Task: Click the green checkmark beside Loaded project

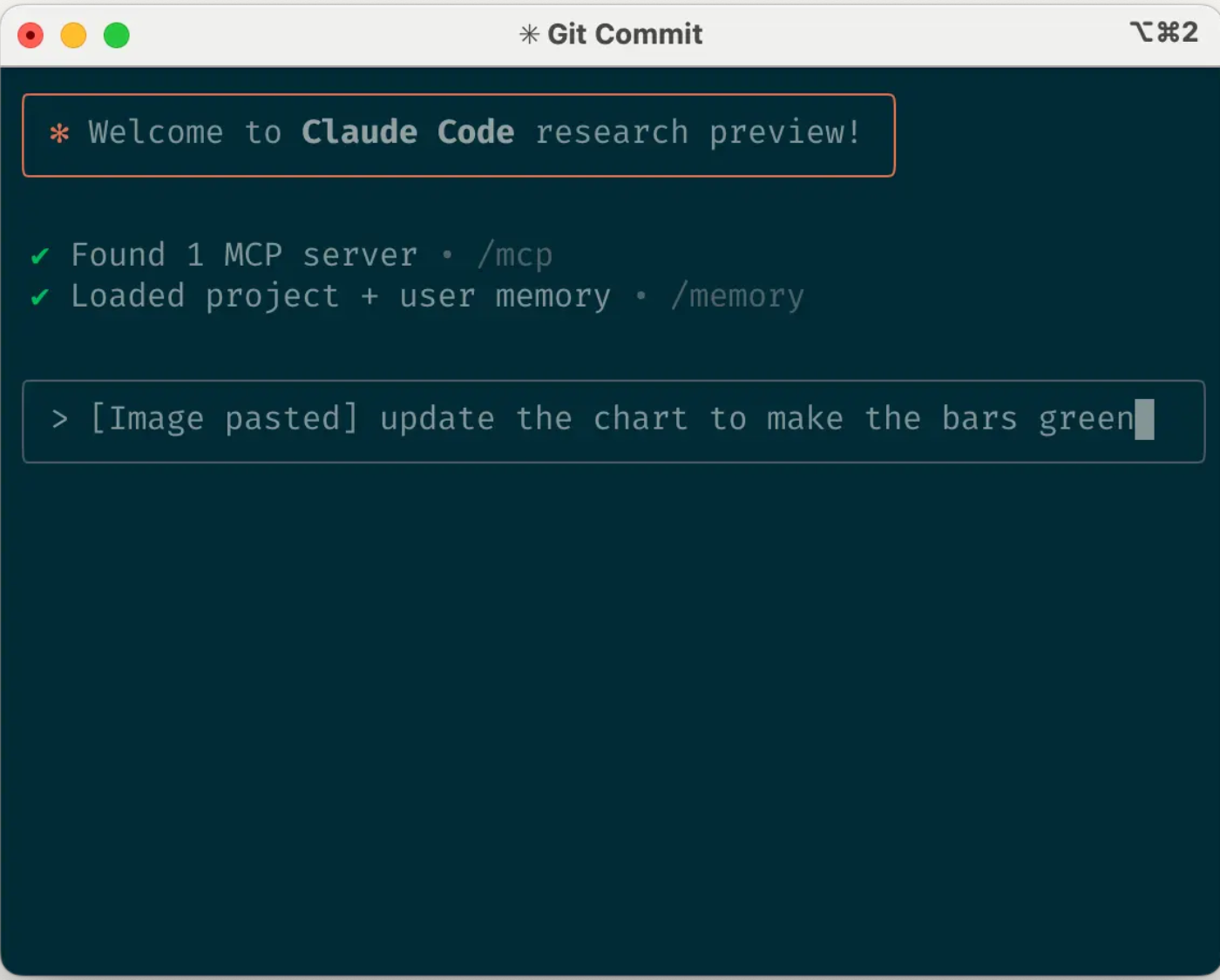Action: 39,297
